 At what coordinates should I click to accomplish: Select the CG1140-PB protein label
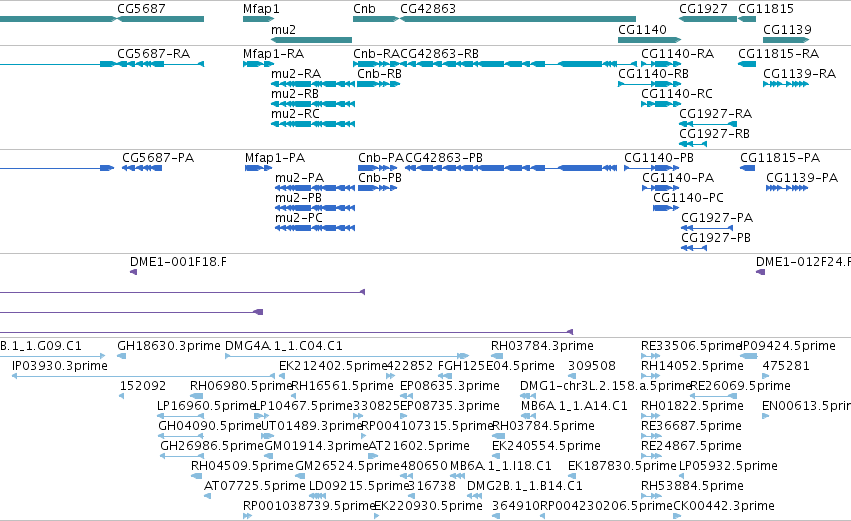659,158
